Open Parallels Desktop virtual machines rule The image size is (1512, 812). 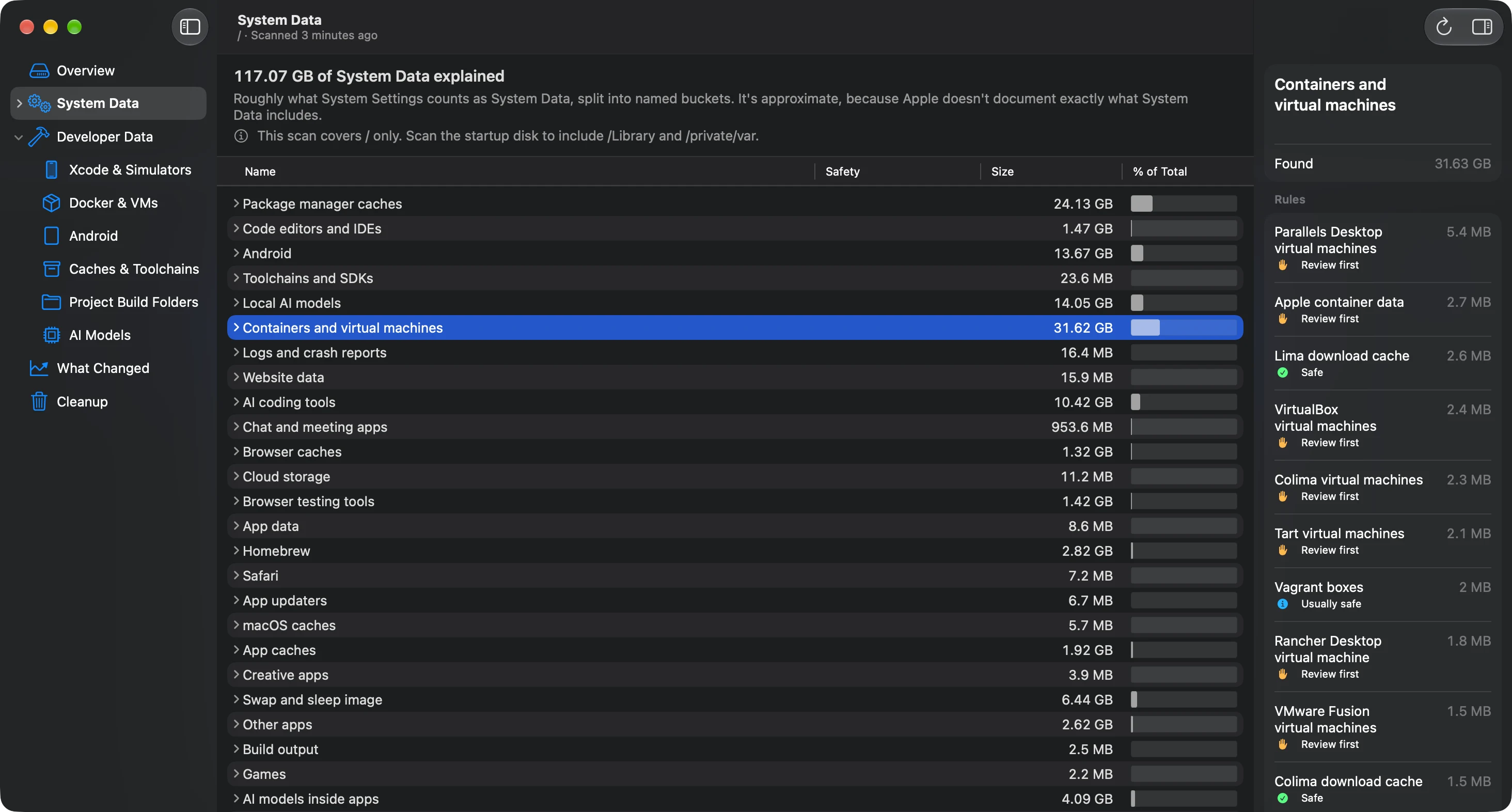pyautogui.click(x=1382, y=248)
